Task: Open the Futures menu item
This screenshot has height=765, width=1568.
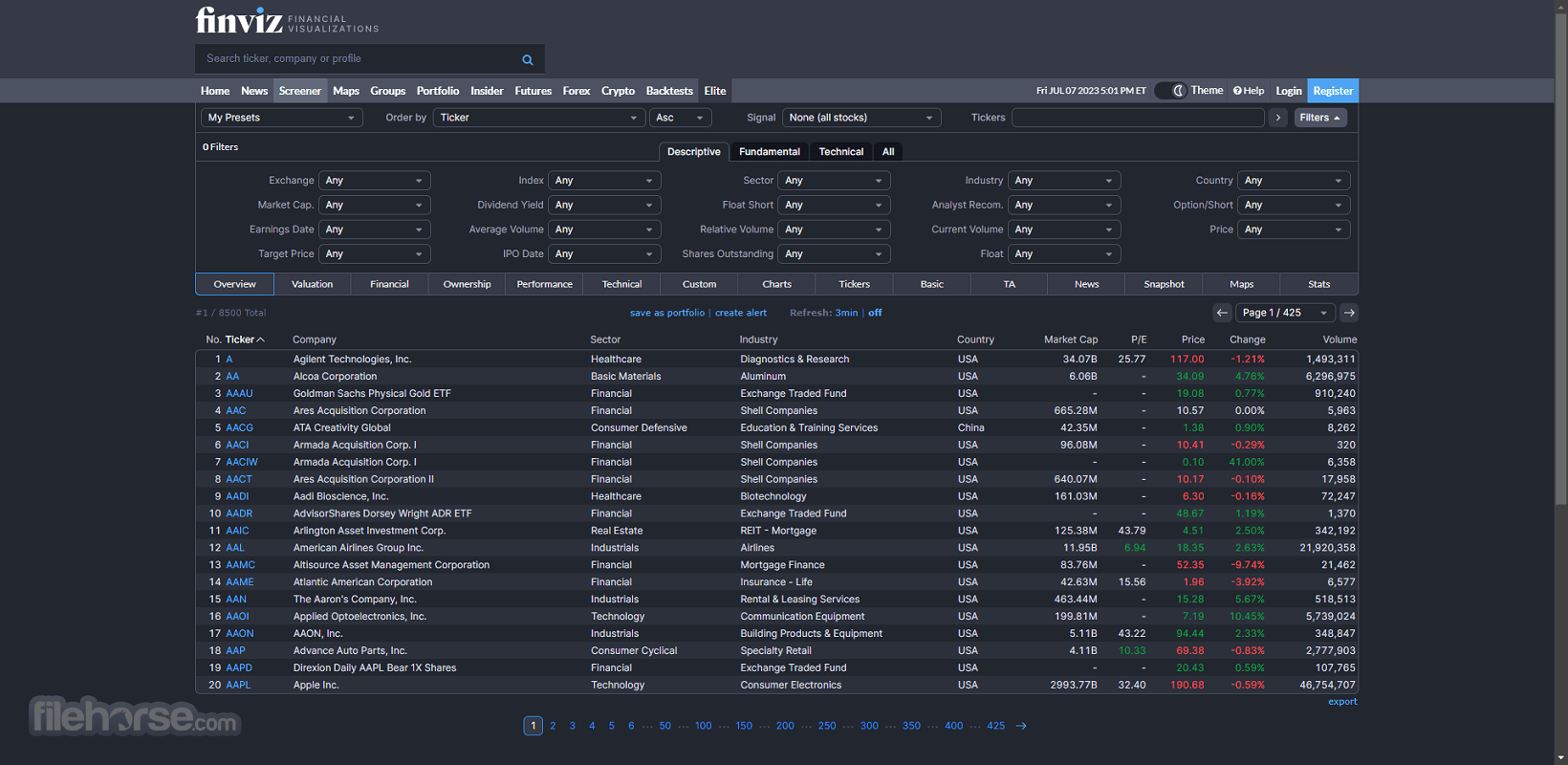Action: 534,91
